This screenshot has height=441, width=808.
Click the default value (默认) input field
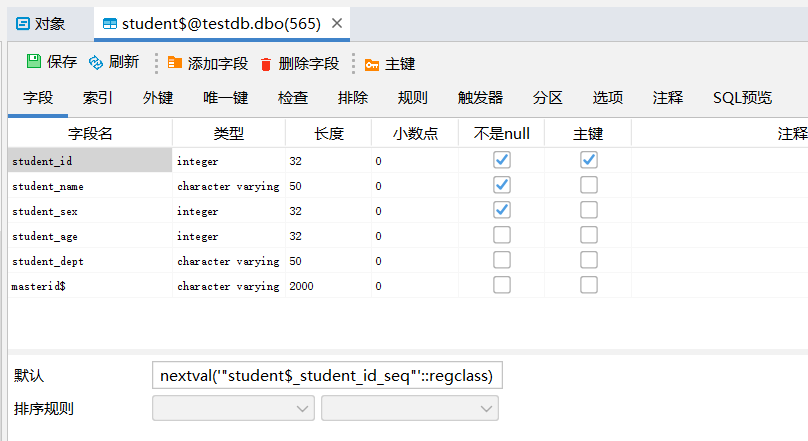point(331,375)
